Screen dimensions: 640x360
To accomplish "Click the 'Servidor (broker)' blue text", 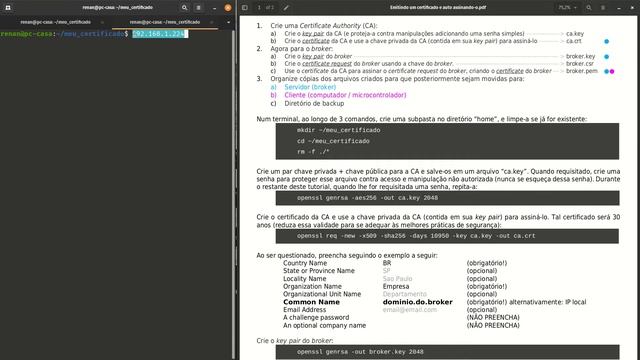I will 310,87.
